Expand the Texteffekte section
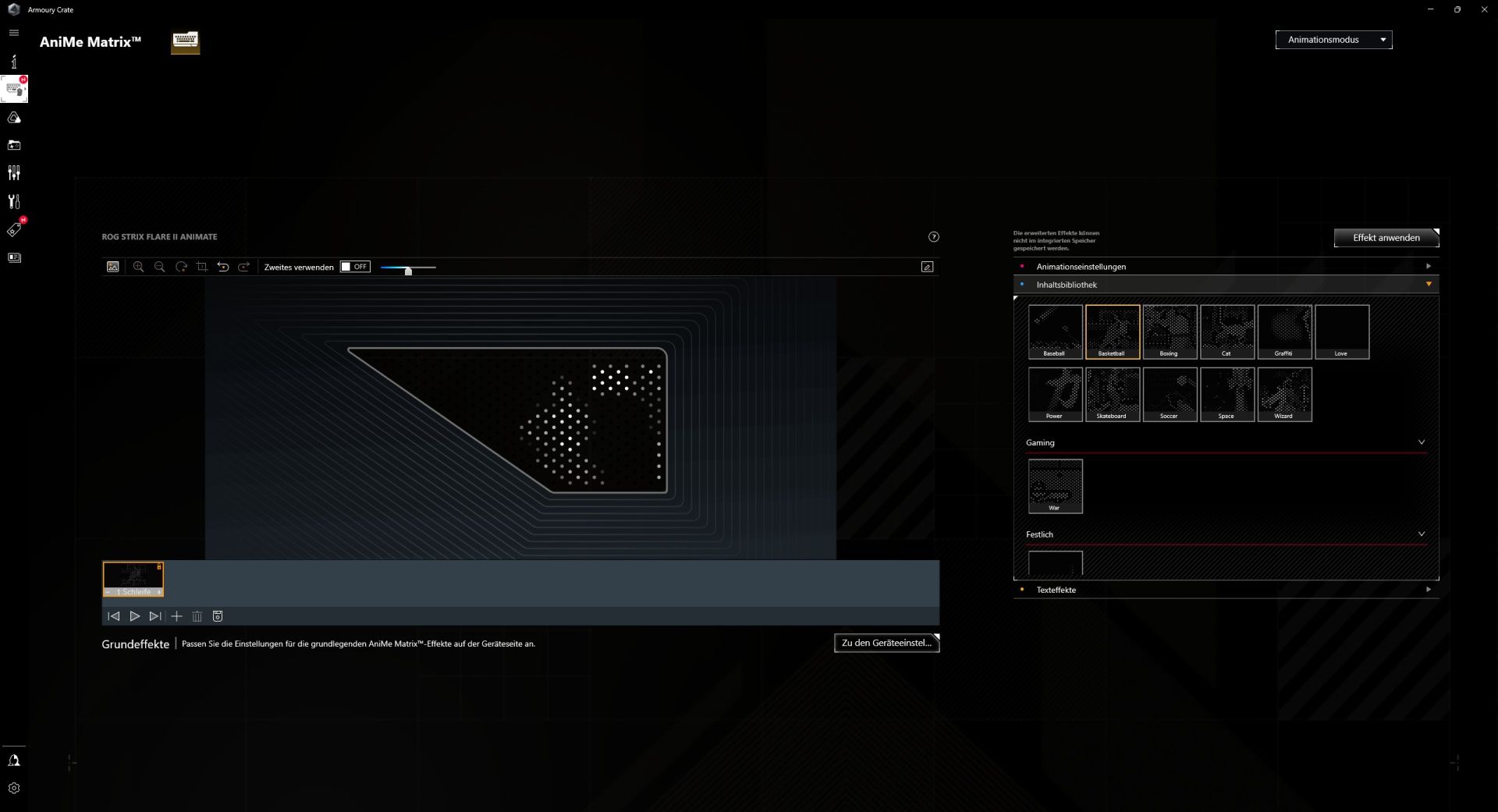1498x812 pixels. [x=1226, y=590]
